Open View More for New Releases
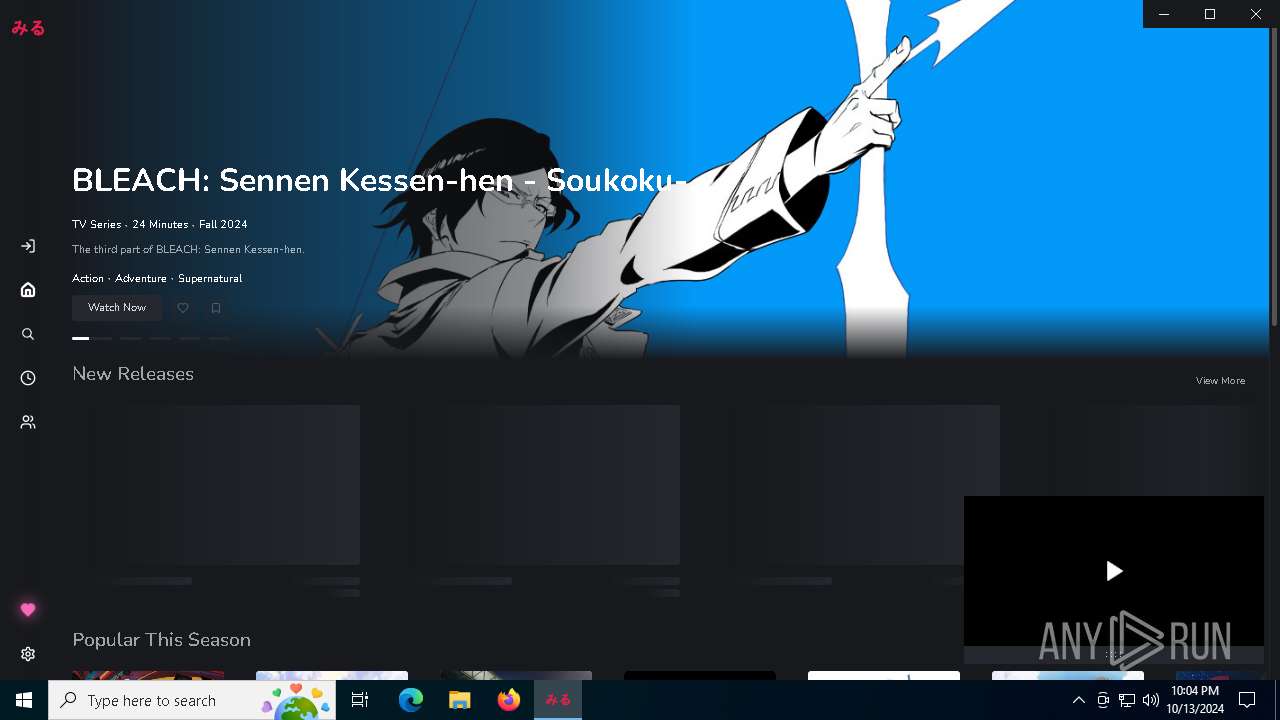The image size is (1280, 720). tap(1220, 381)
